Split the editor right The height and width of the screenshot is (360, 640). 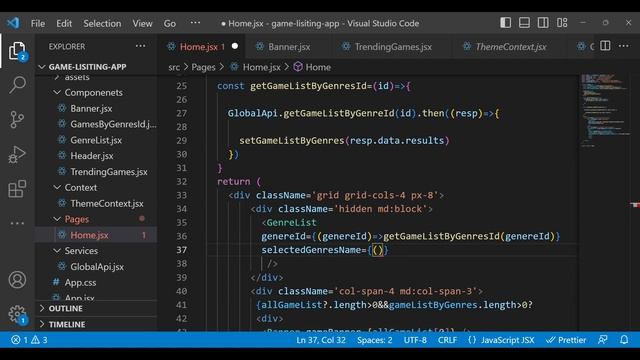click(605, 46)
